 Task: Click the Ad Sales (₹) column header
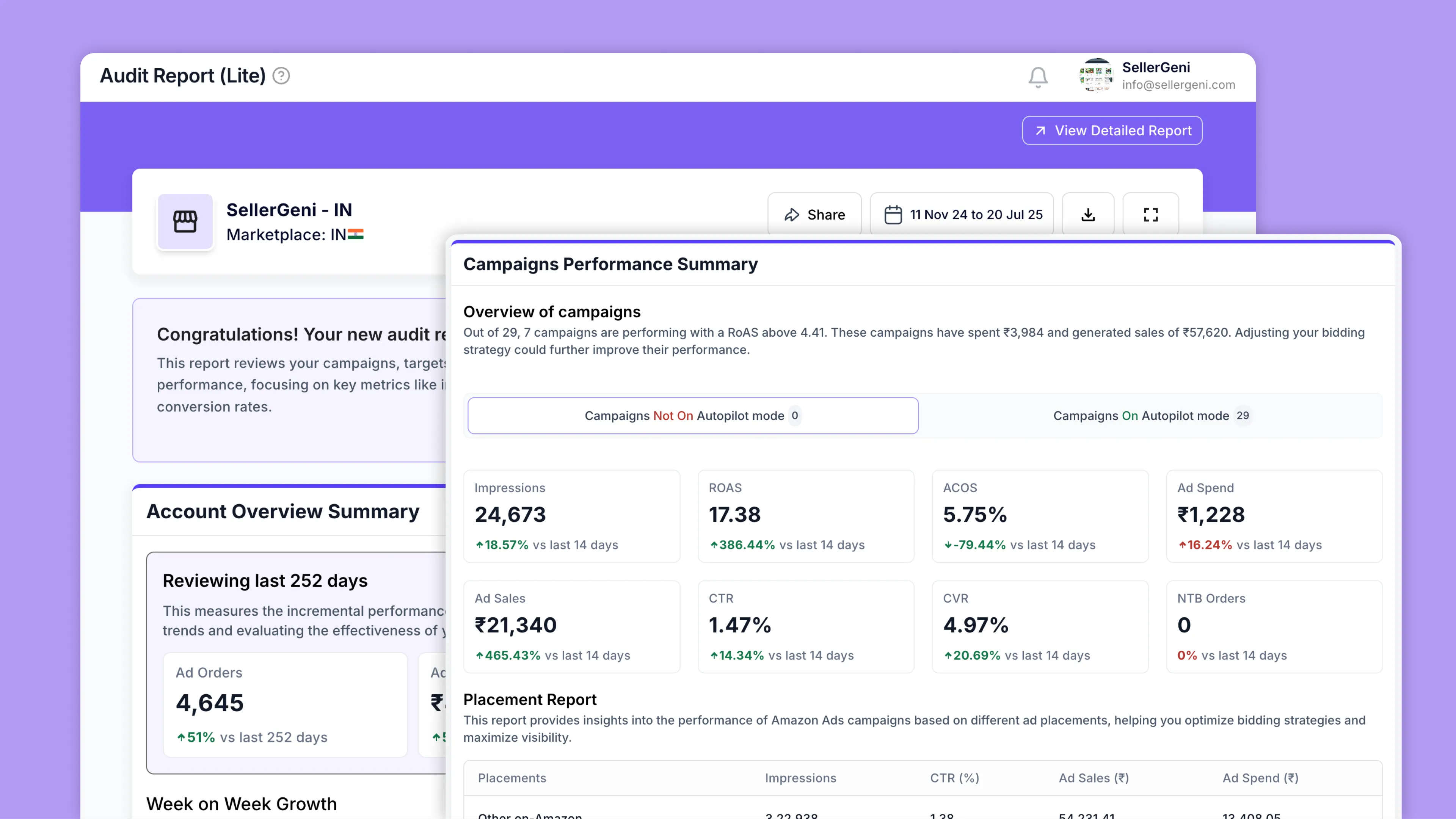pos(1094,778)
